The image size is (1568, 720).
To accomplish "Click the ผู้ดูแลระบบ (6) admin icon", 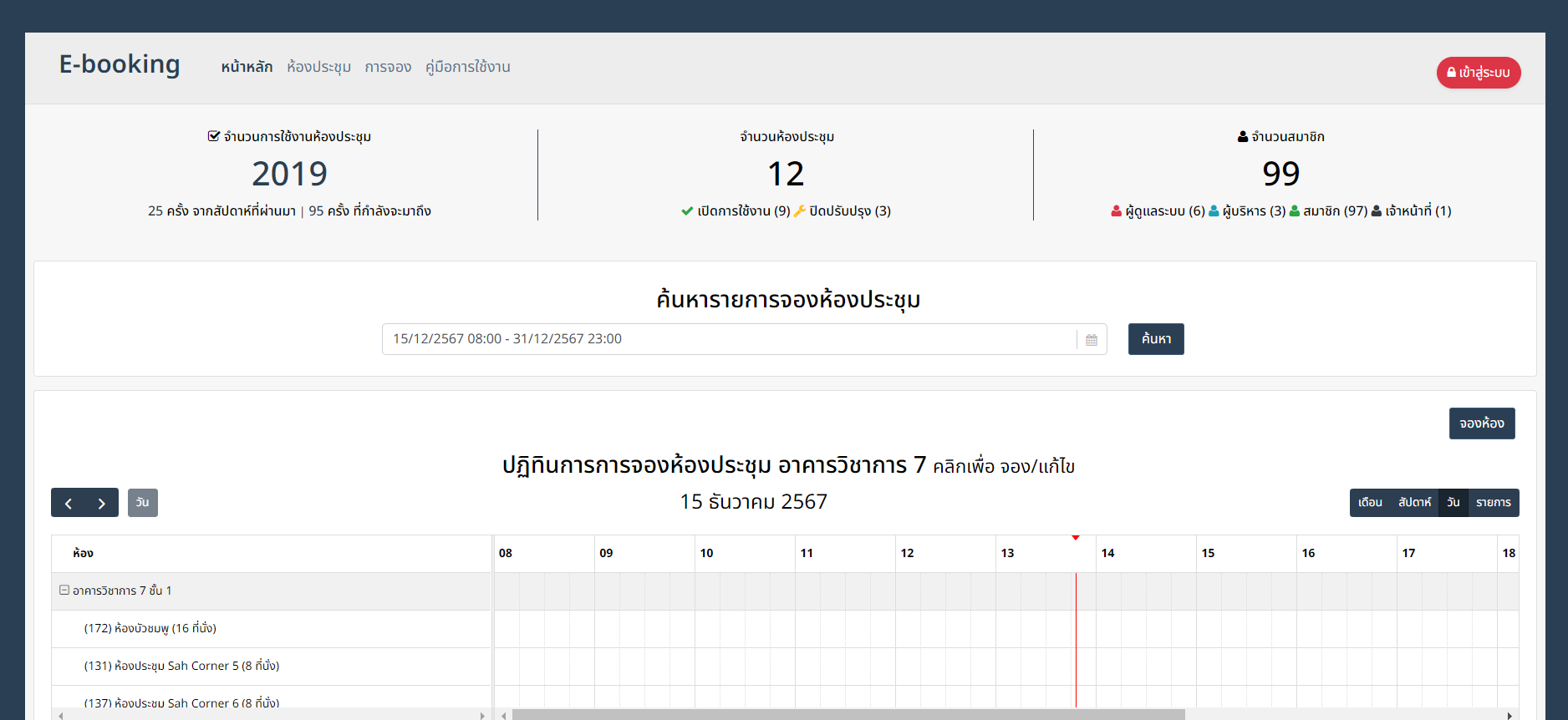I will 1116,211.
